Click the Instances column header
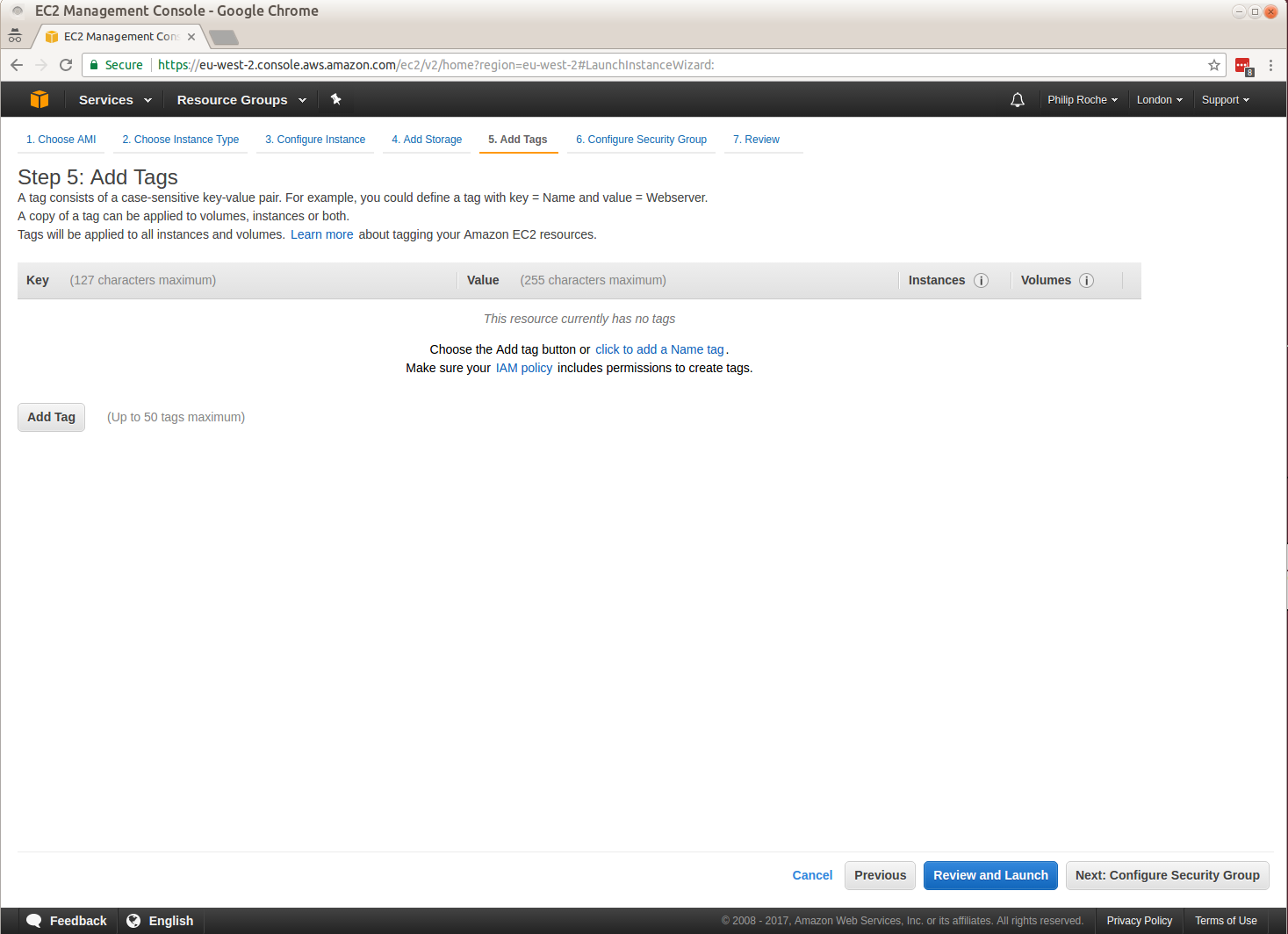The width and height of the screenshot is (1288, 934). [937, 280]
